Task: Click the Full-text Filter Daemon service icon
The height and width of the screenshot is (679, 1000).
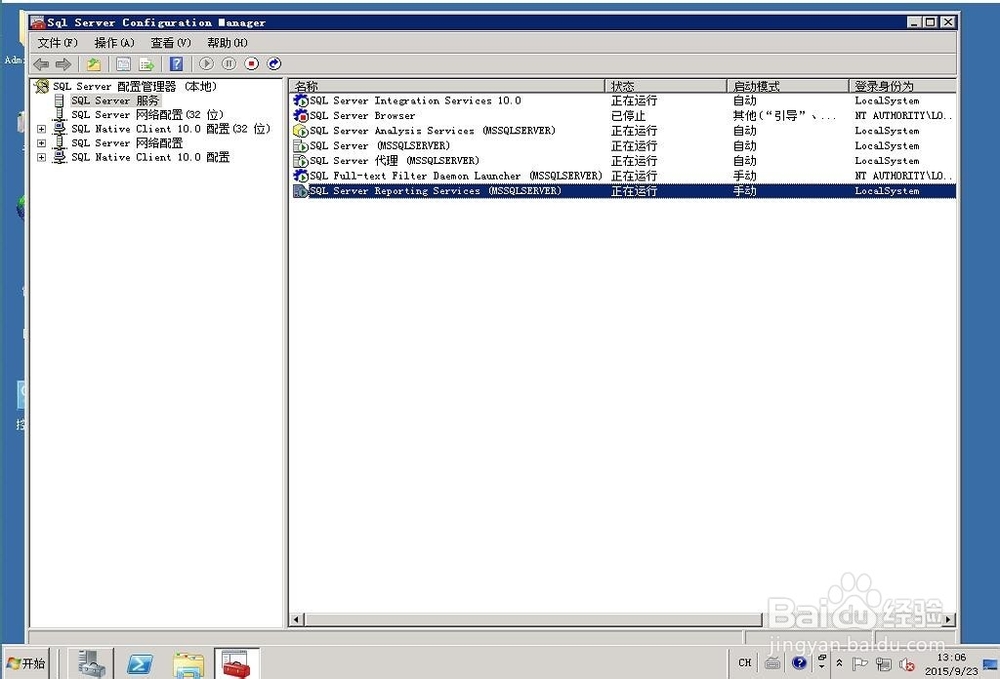Action: pyautogui.click(x=300, y=176)
